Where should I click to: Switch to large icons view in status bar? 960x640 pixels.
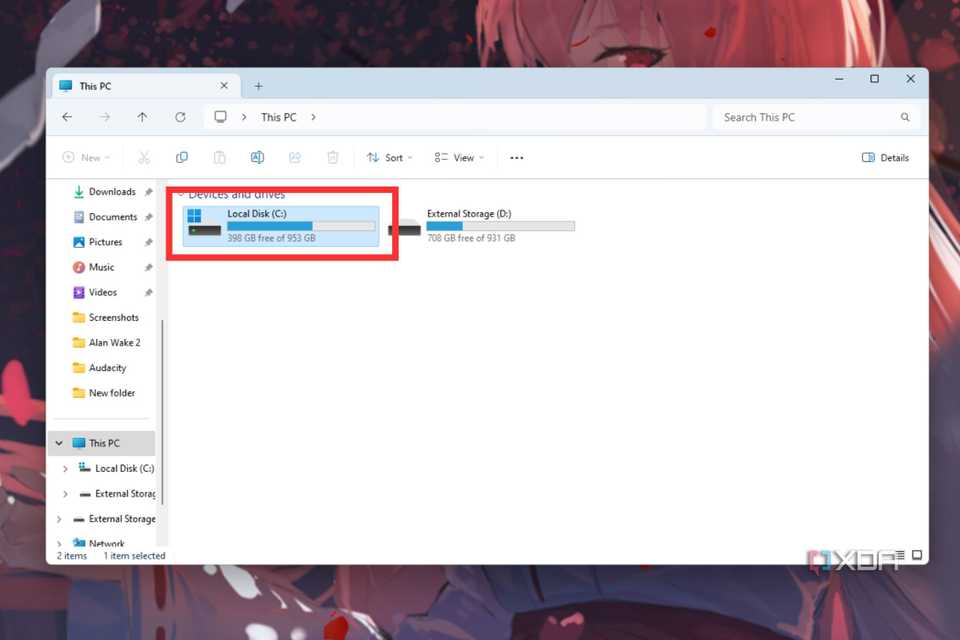(917, 555)
